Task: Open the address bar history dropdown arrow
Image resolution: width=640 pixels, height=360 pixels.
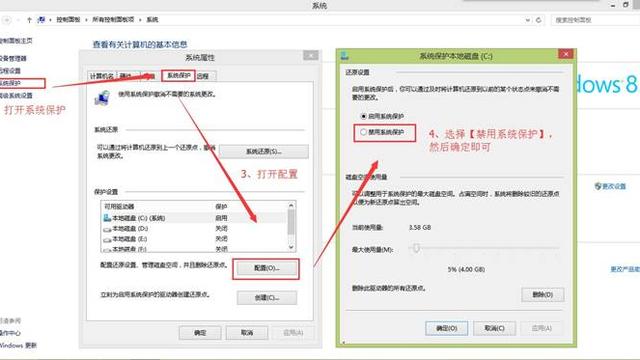Action: [x=527, y=20]
